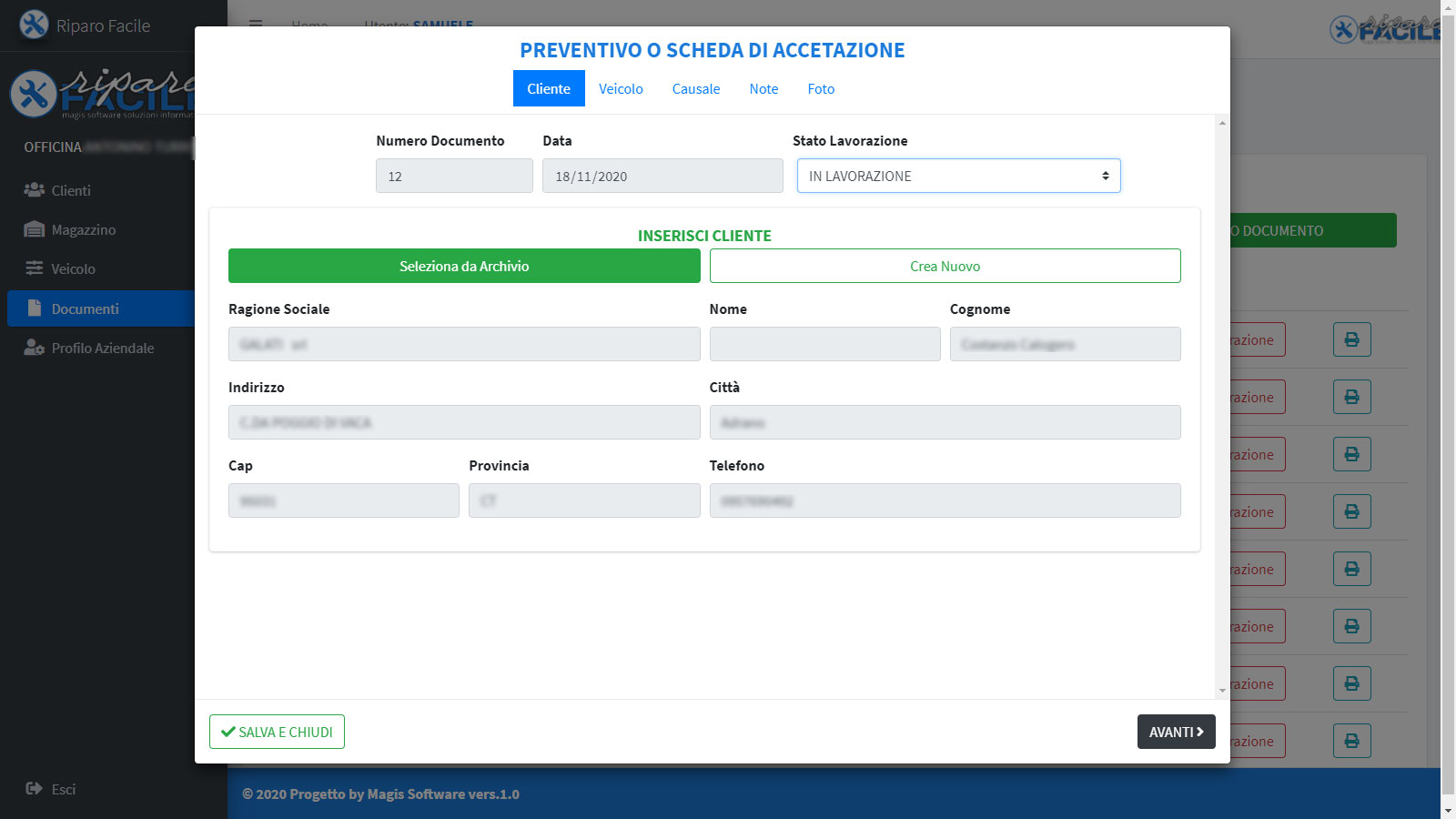1456x819 pixels.
Task: Click the modal scrollbar down arrow
Action: coord(1222,691)
